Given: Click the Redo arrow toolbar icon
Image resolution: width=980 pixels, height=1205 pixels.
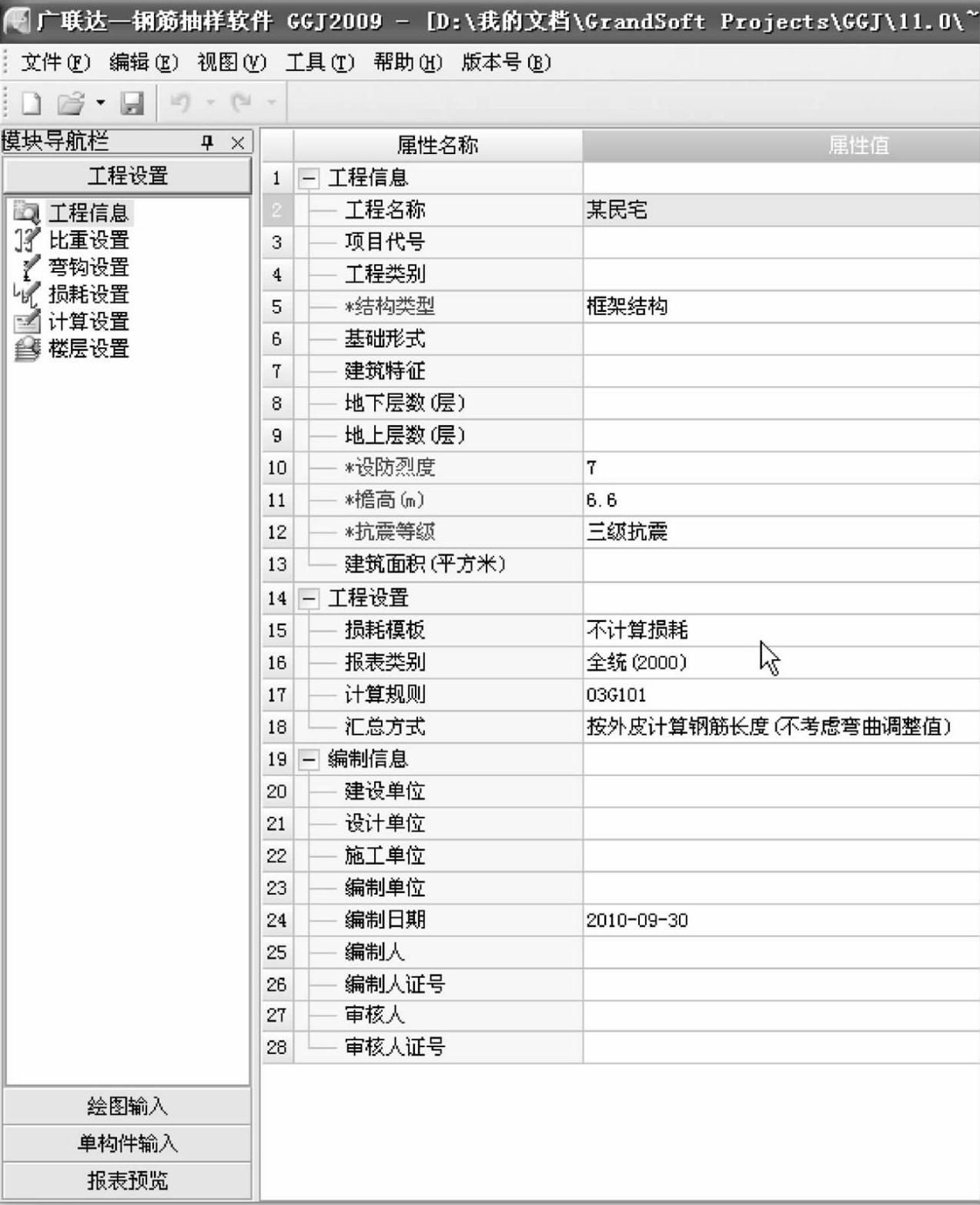Looking at the screenshot, I should (242, 102).
